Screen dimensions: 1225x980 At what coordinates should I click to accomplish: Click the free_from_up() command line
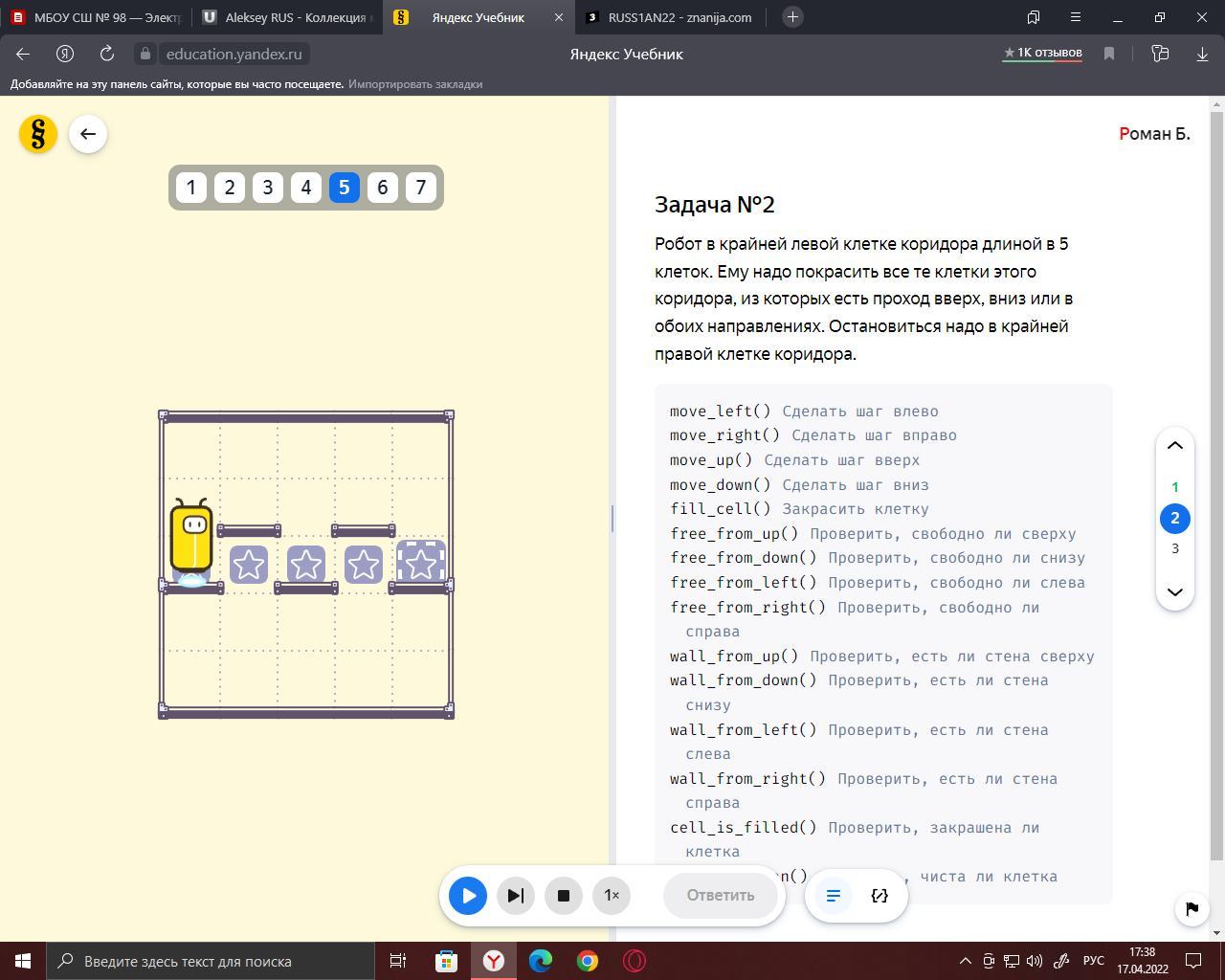pyautogui.click(x=873, y=534)
